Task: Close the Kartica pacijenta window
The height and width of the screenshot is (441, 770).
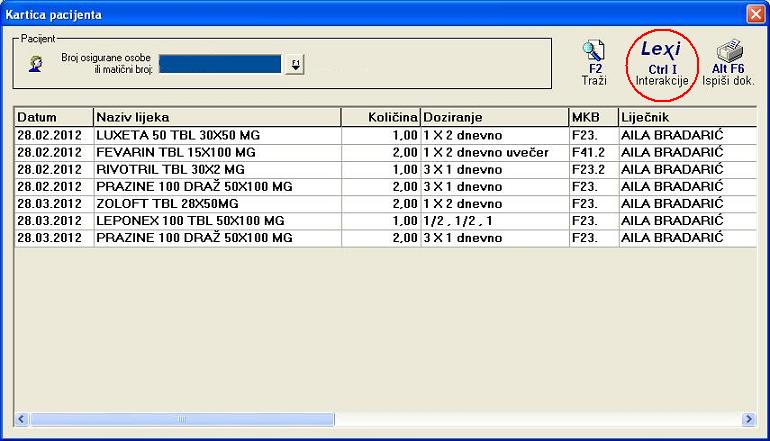Action: 755,14
